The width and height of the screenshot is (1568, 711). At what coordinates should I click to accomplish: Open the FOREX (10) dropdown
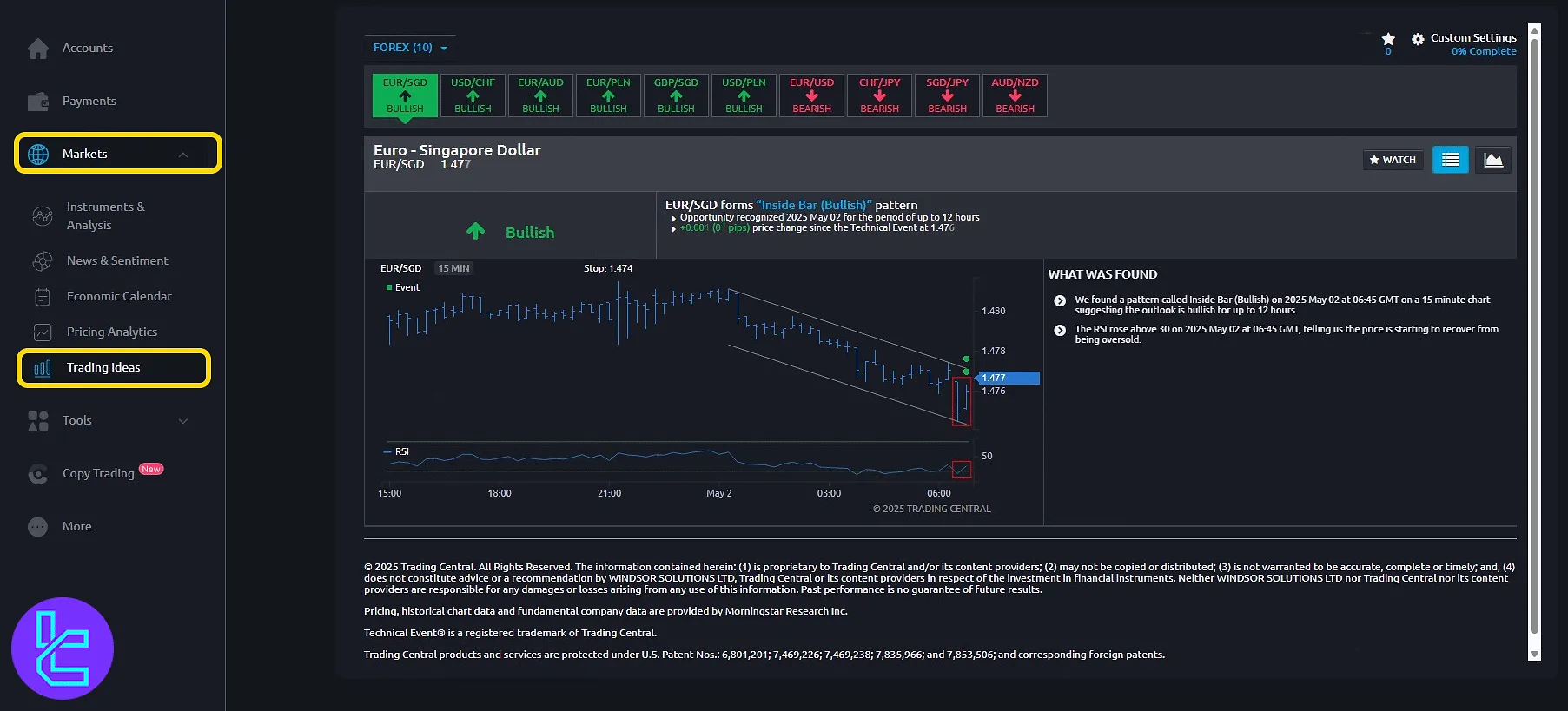(x=410, y=48)
